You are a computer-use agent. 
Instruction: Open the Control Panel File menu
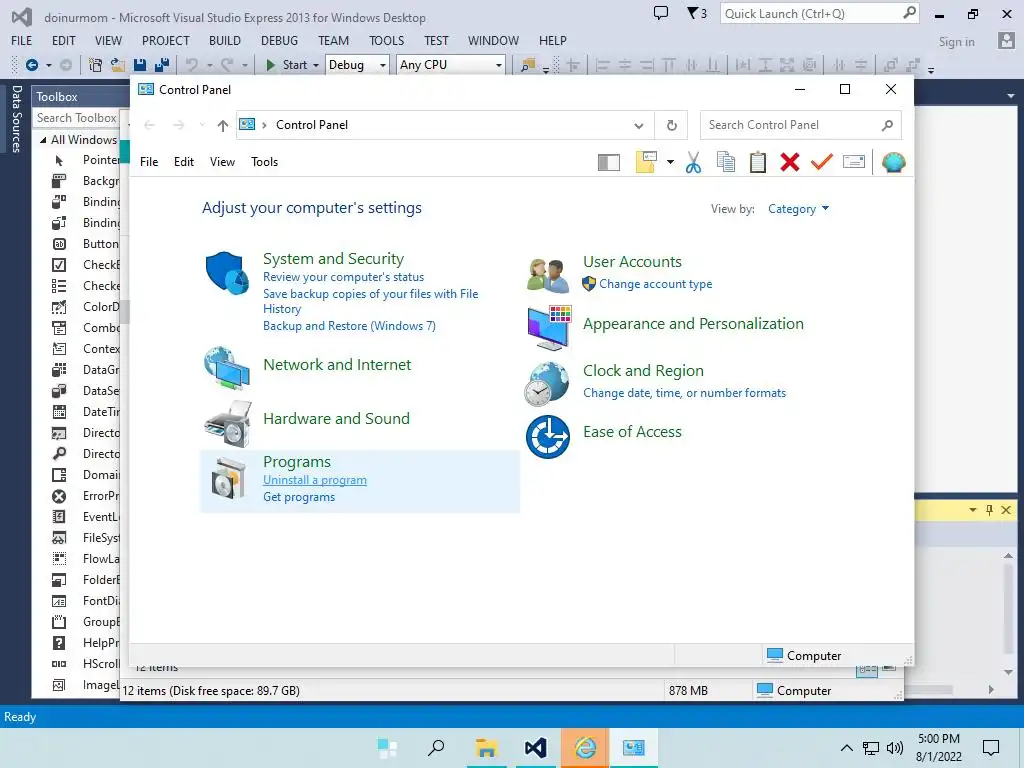tap(149, 162)
